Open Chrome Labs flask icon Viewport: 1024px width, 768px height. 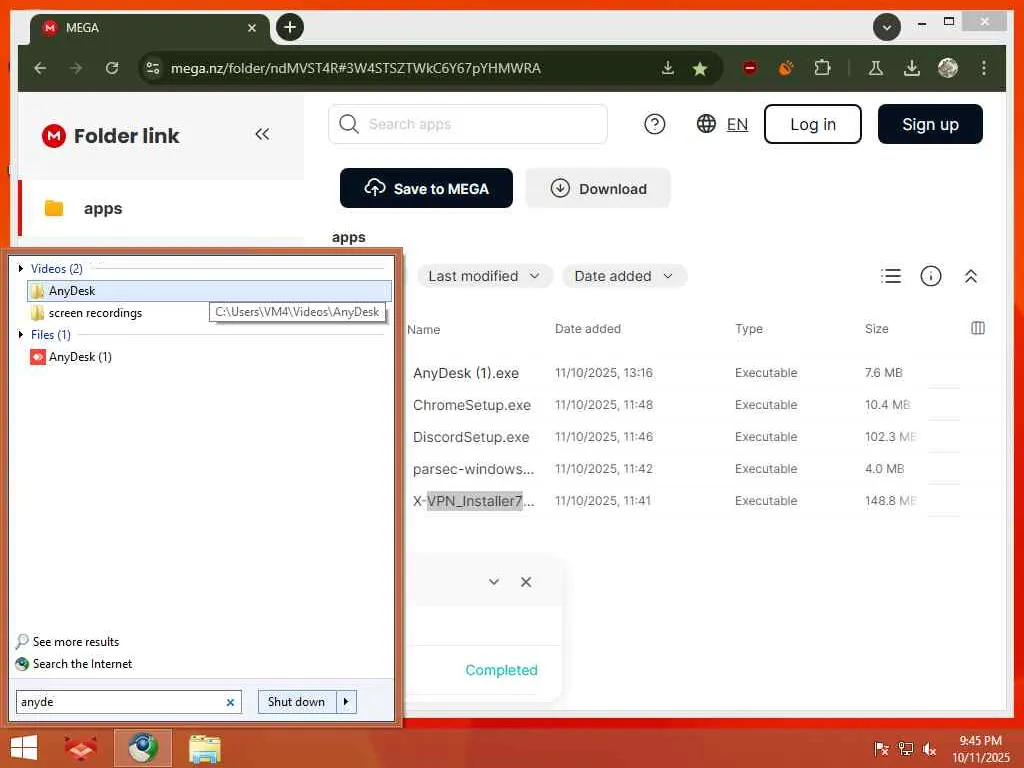(x=876, y=67)
